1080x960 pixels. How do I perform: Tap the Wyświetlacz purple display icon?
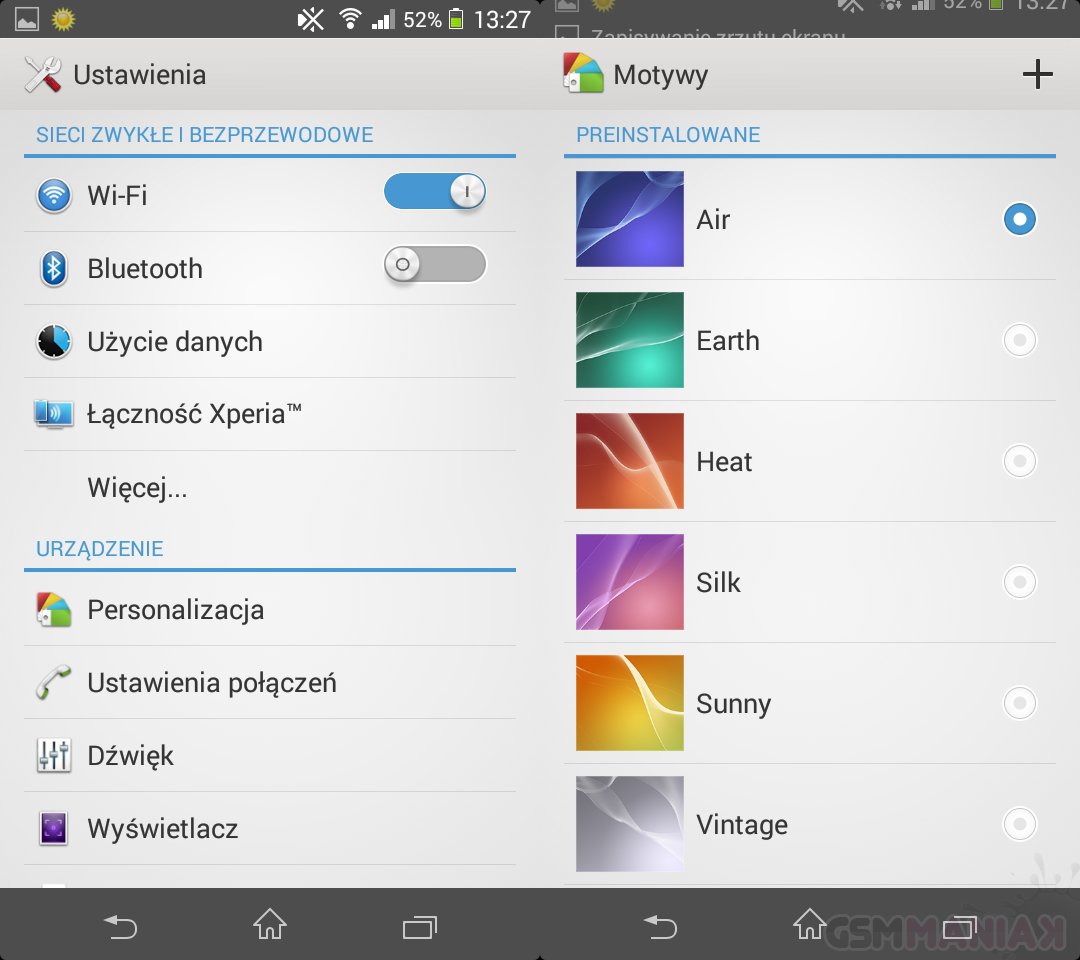54,829
